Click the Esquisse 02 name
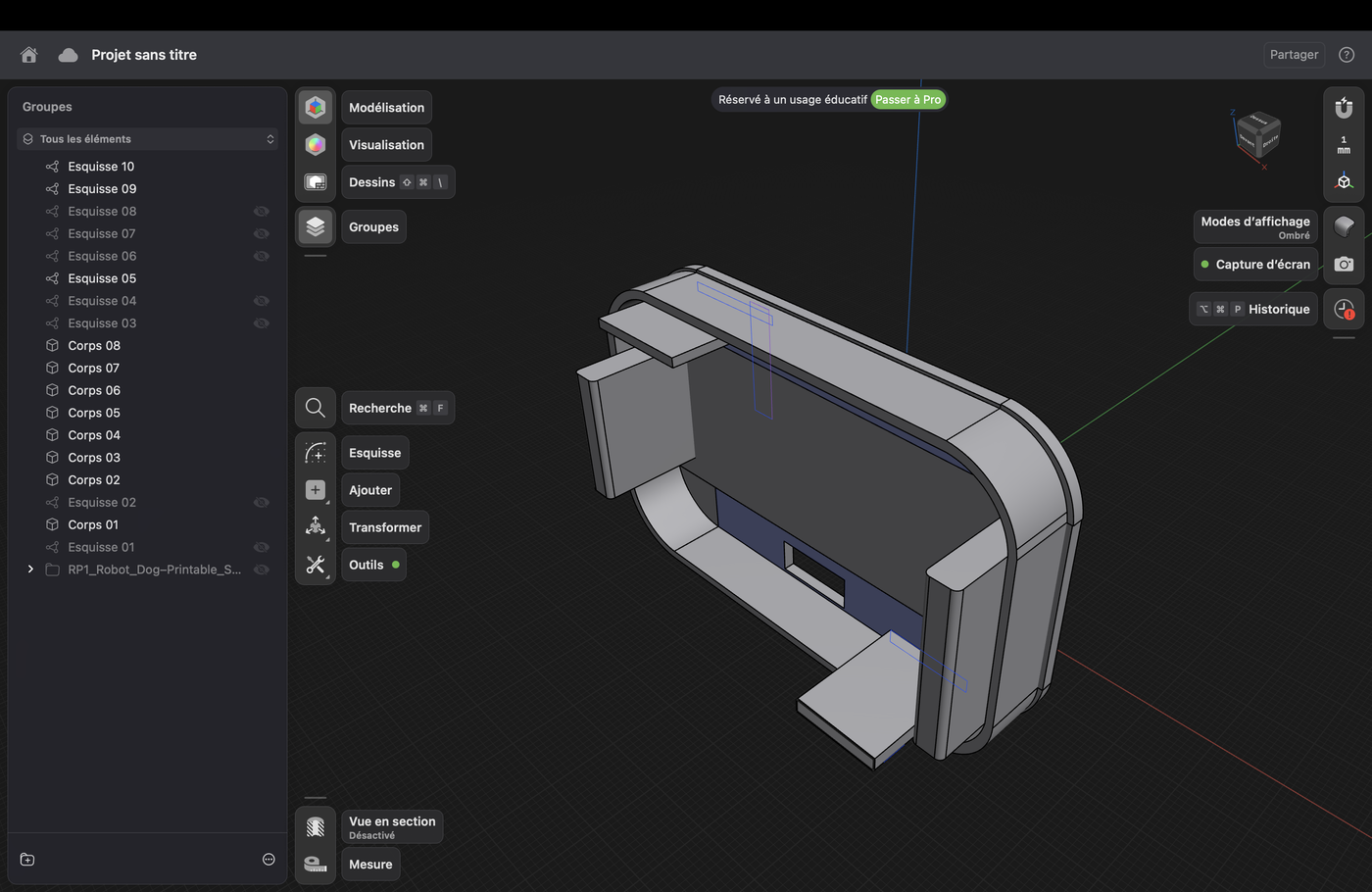 tap(102, 503)
